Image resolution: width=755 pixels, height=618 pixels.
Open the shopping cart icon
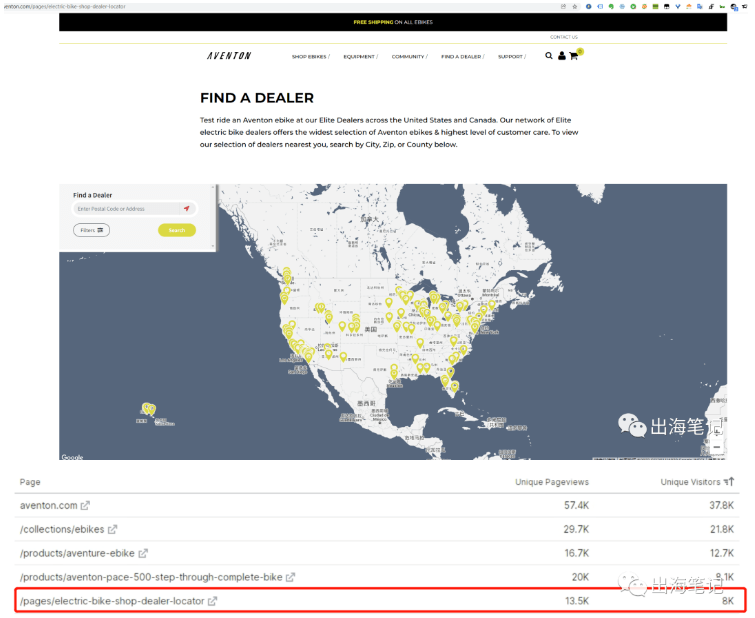click(574, 56)
